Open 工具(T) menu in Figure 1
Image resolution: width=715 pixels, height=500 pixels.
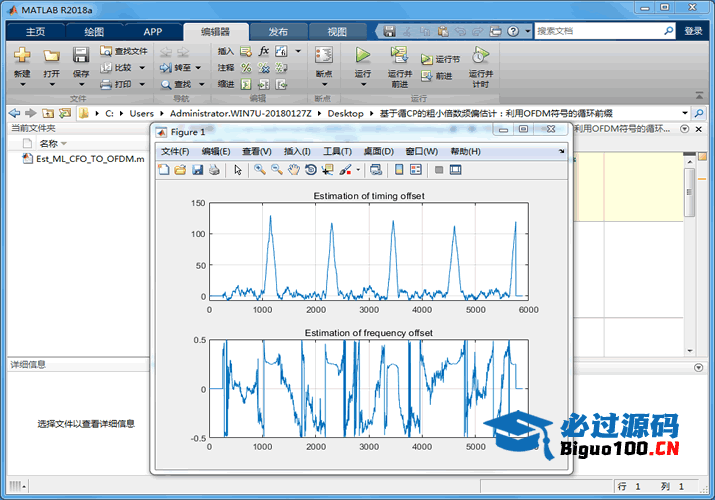337,151
